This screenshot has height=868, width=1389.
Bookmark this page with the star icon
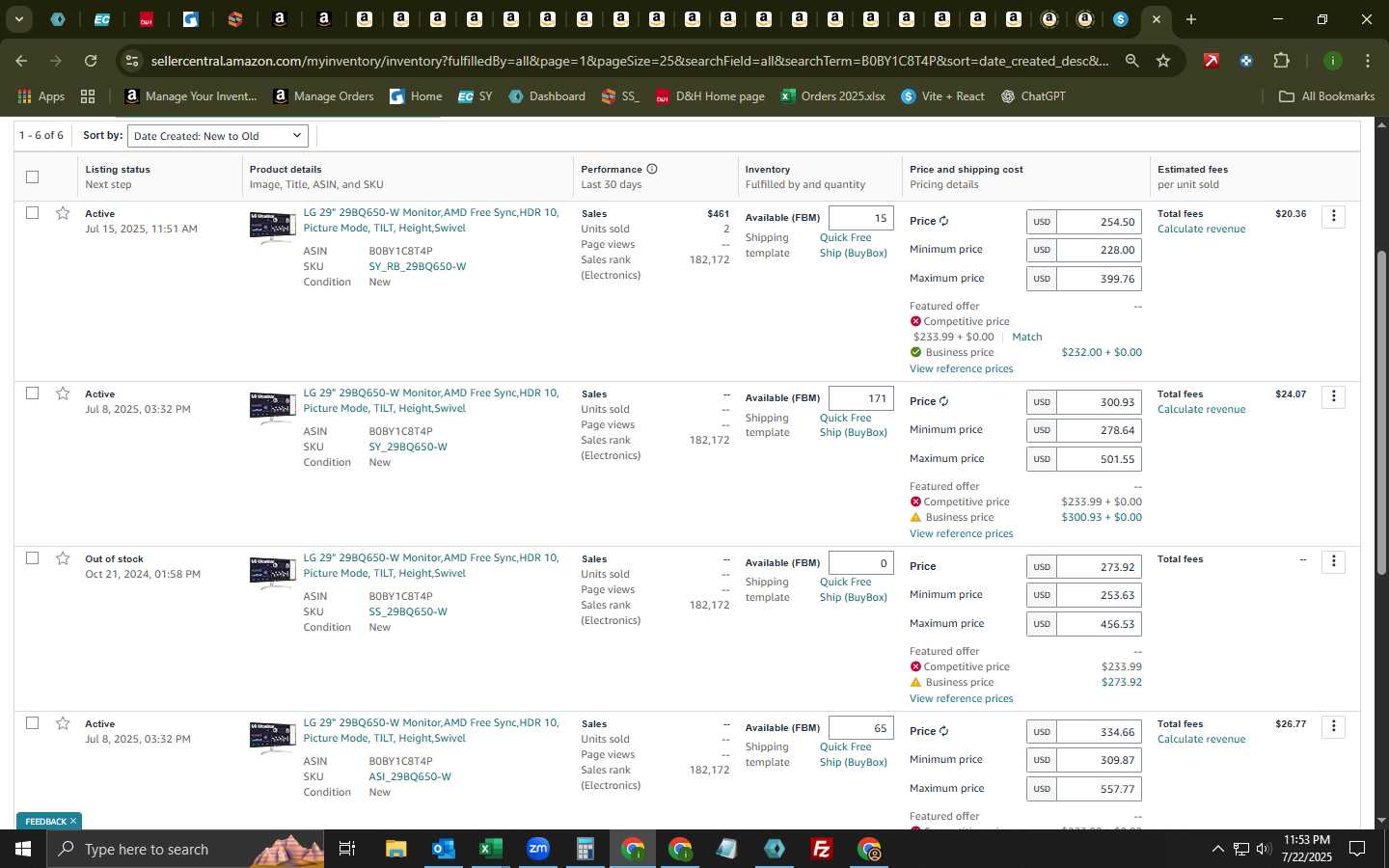(x=1163, y=61)
